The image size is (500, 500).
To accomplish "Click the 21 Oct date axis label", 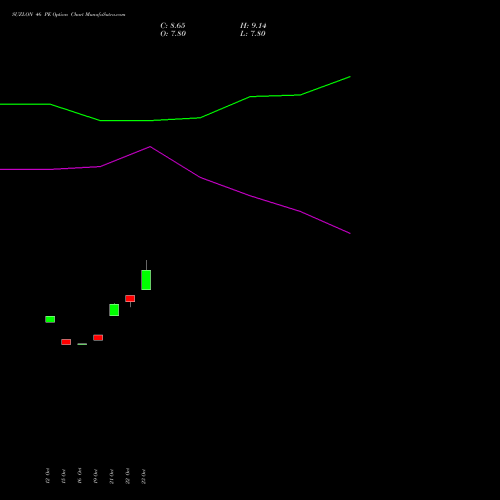I will tap(112, 476).
